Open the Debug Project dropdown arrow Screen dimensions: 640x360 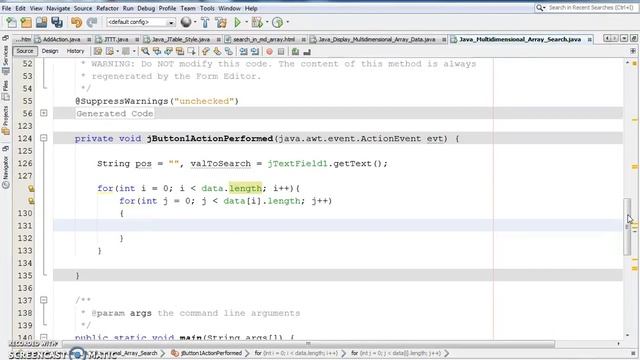[267, 22]
